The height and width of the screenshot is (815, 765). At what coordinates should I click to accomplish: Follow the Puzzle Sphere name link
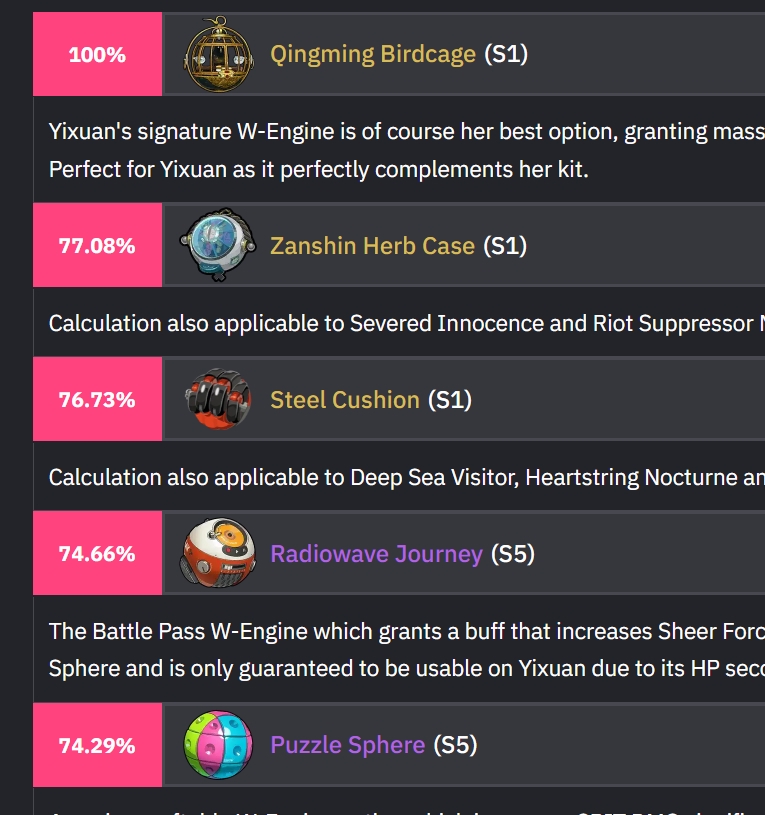point(348,745)
